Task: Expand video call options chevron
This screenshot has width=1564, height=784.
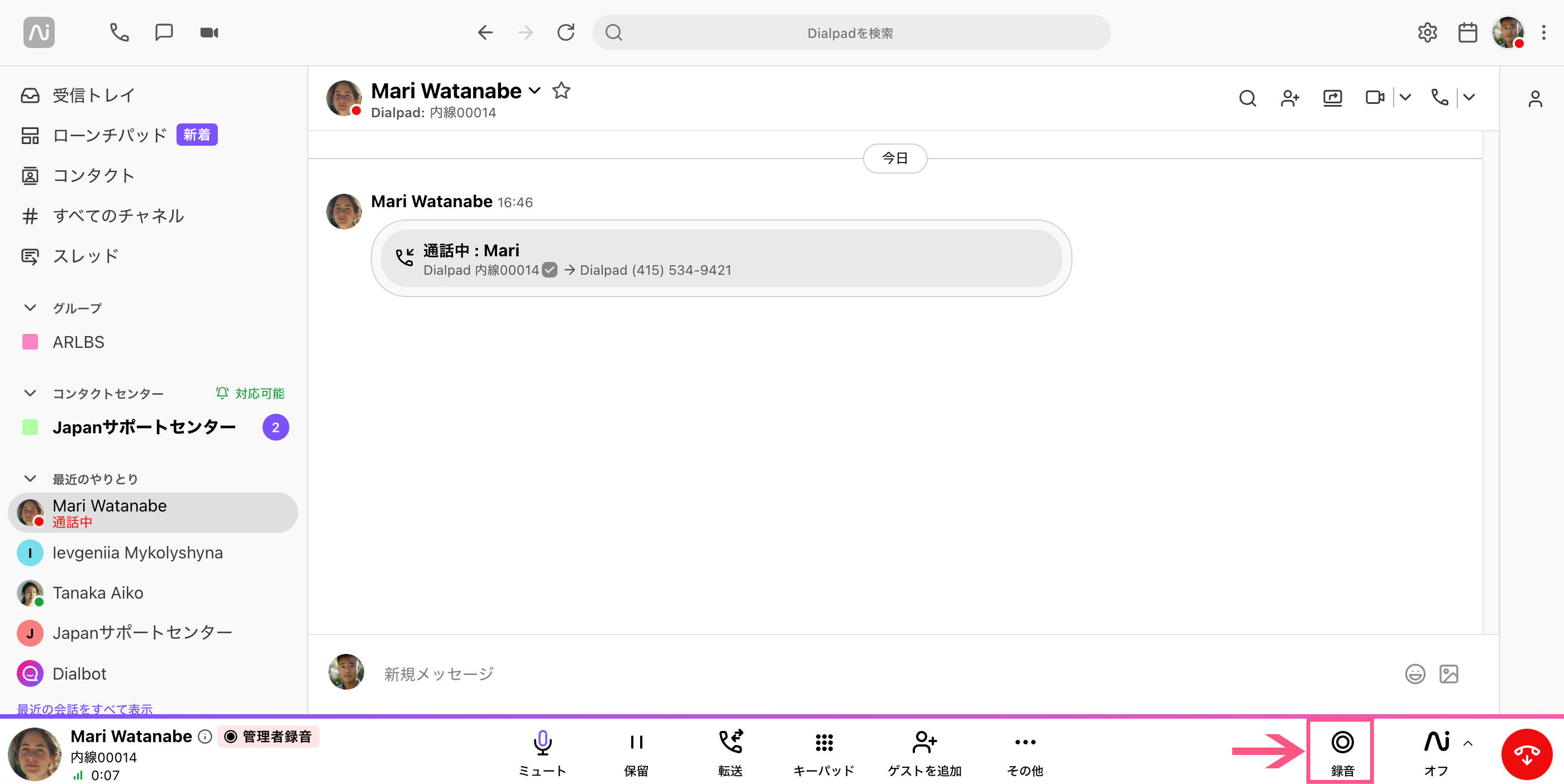Action: pyautogui.click(x=1405, y=97)
